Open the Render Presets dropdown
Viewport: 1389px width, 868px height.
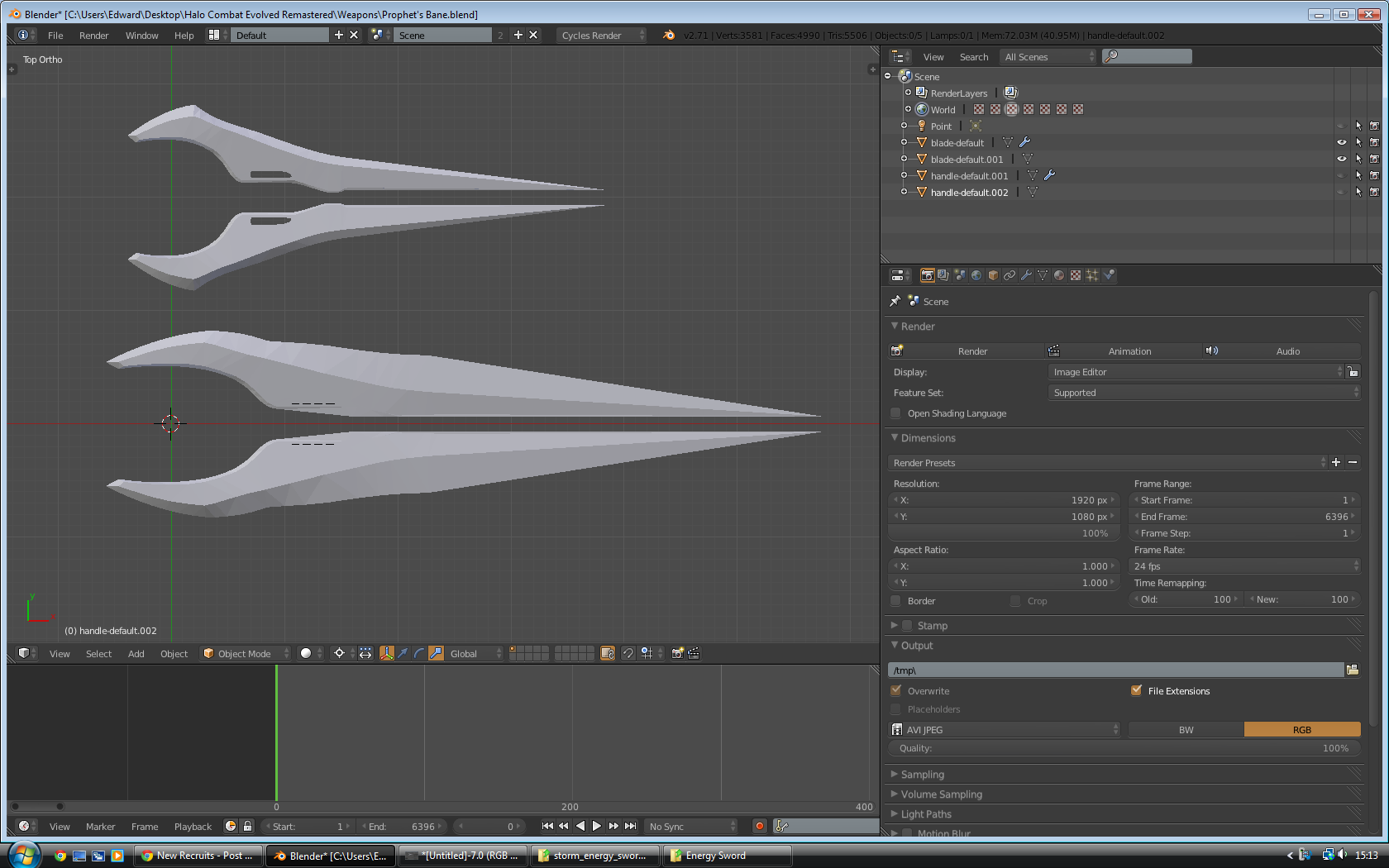point(1107,463)
